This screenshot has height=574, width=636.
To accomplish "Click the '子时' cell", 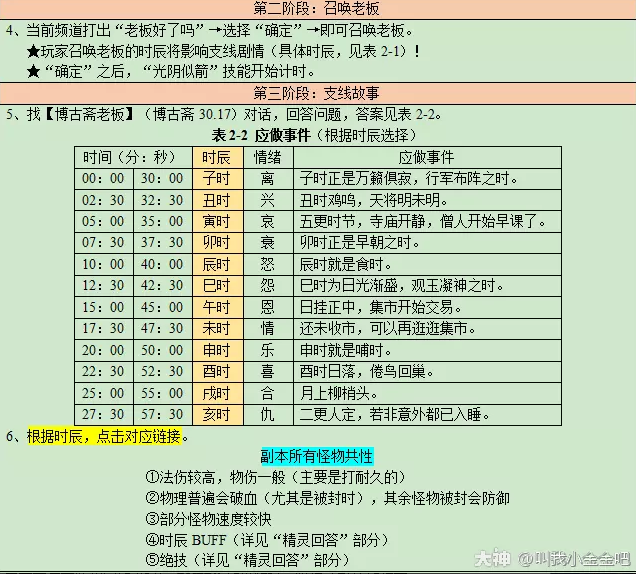I will [218, 179].
